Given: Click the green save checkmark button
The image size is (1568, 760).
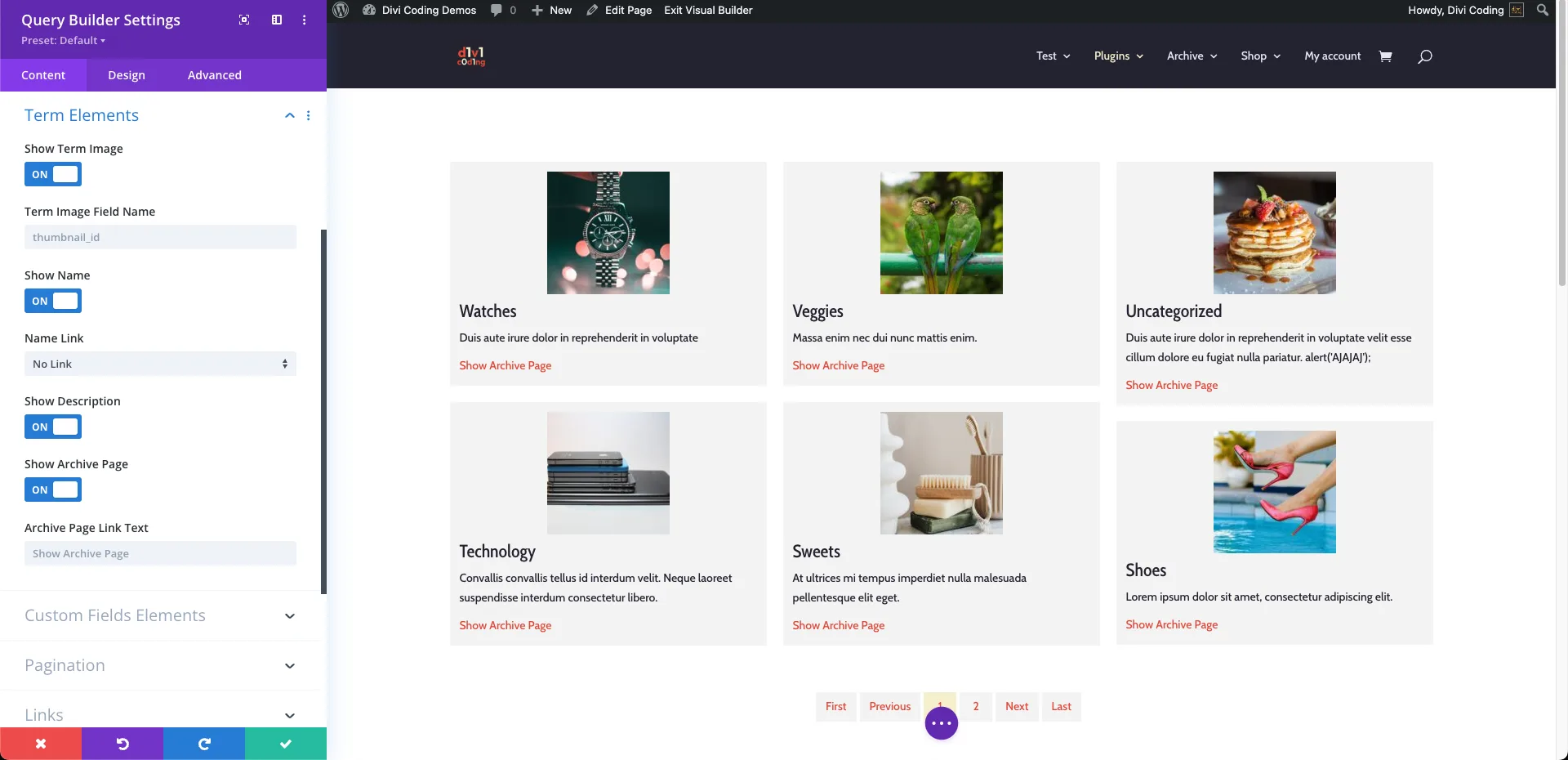Looking at the screenshot, I should 286,744.
